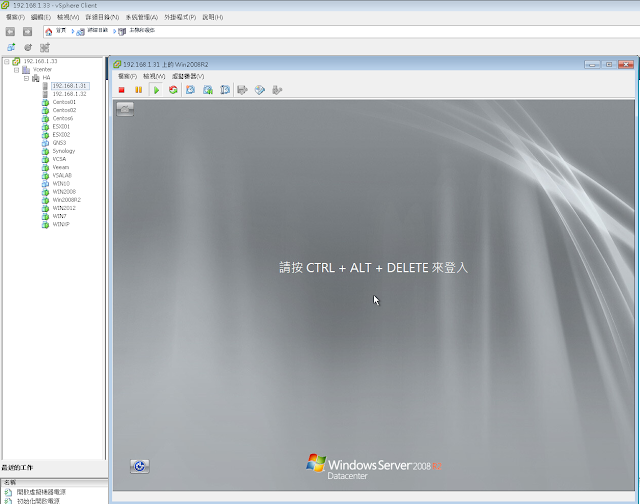Open the console window's 虛擬機器(V) menu
This screenshot has height=504, width=640.
[x=188, y=76]
